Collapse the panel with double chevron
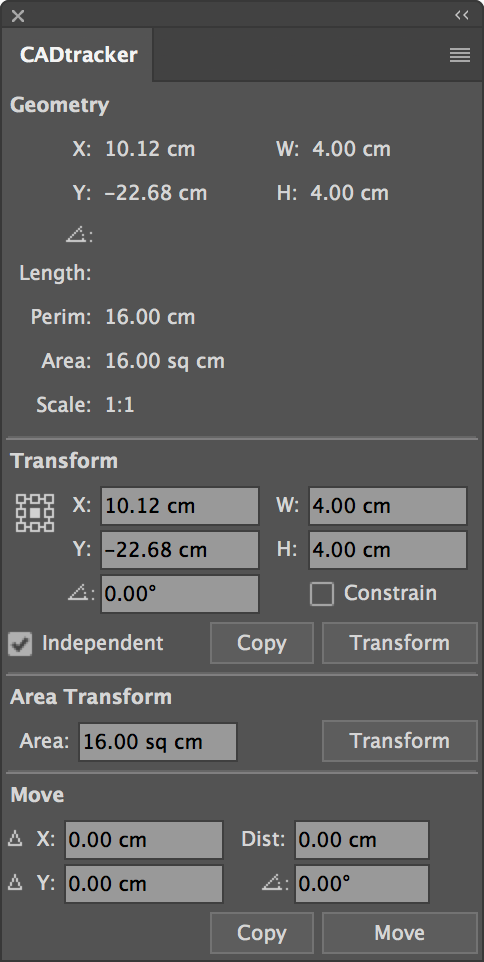The height and width of the screenshot is (962, 484). [x=462, y=15]
